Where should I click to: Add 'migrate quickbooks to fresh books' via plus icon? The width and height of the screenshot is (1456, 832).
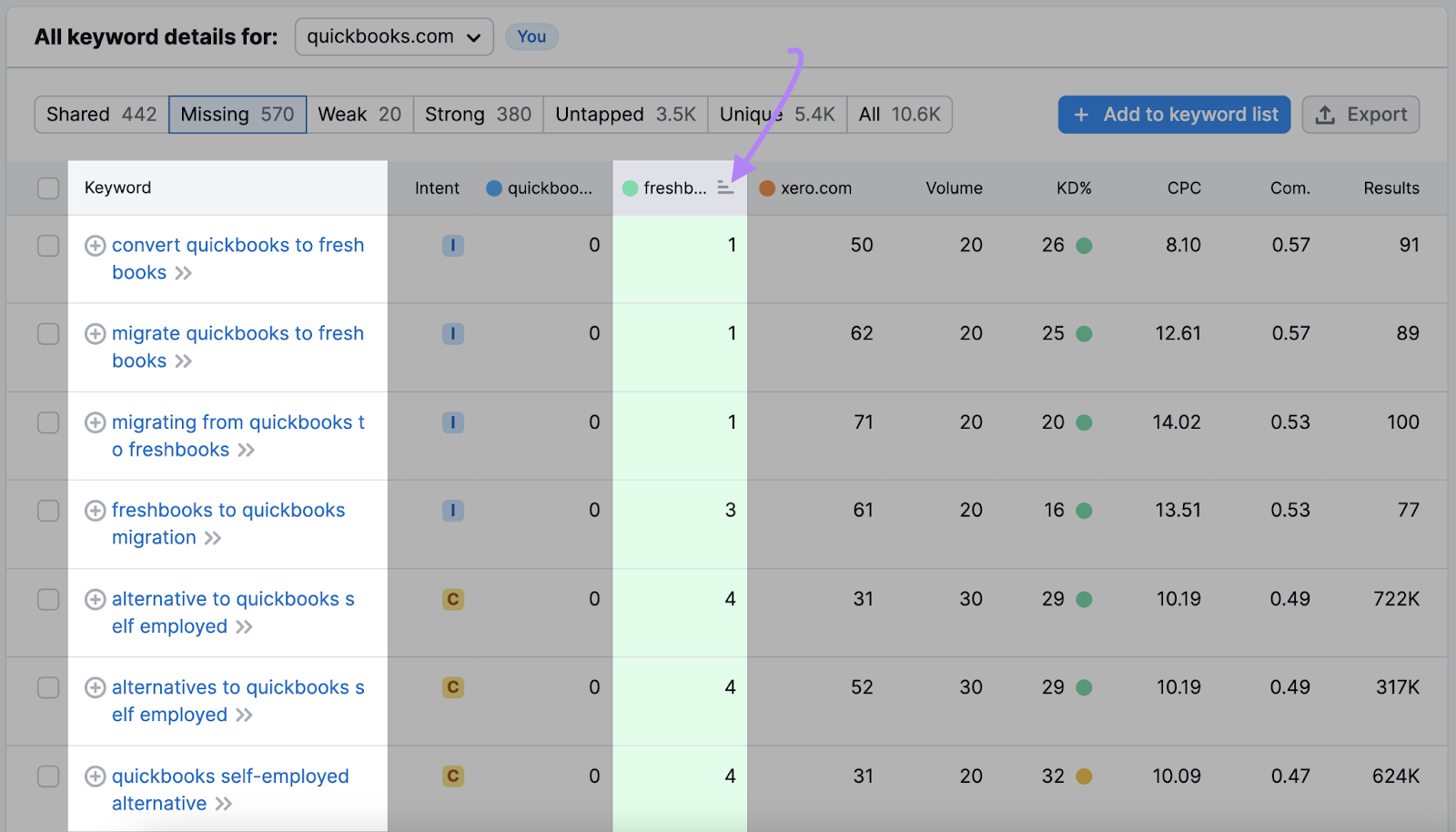[x=95, y=334]
